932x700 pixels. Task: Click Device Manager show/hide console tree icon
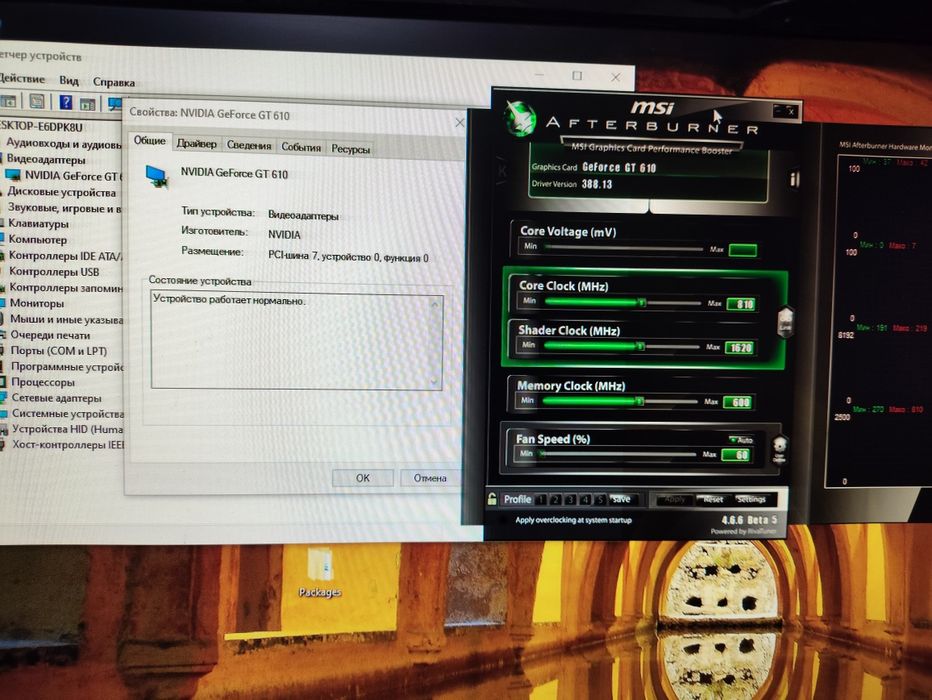pos(8,102)
